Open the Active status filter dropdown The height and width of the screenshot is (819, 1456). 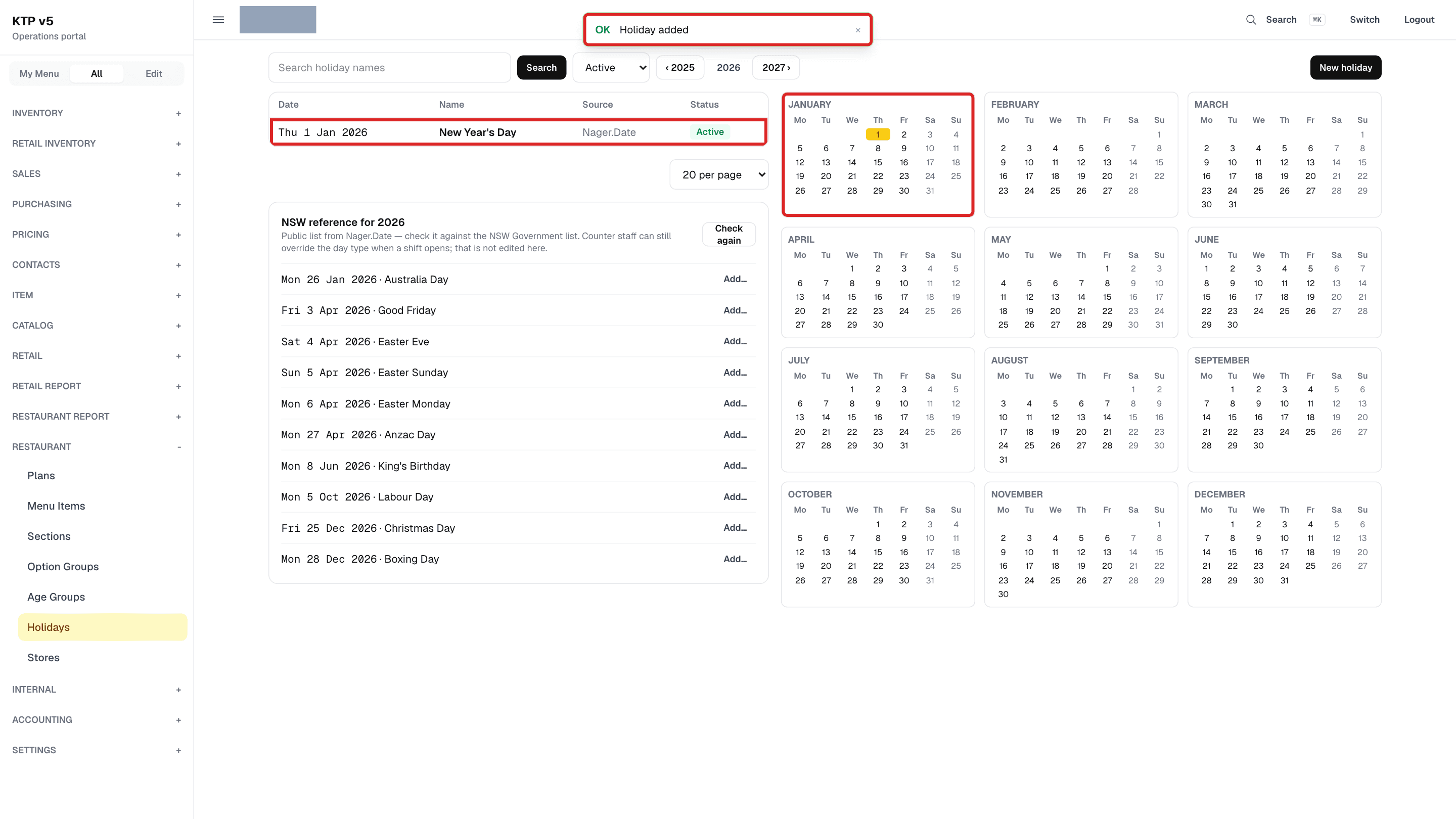pyautogui.click(x=611, y=68)
